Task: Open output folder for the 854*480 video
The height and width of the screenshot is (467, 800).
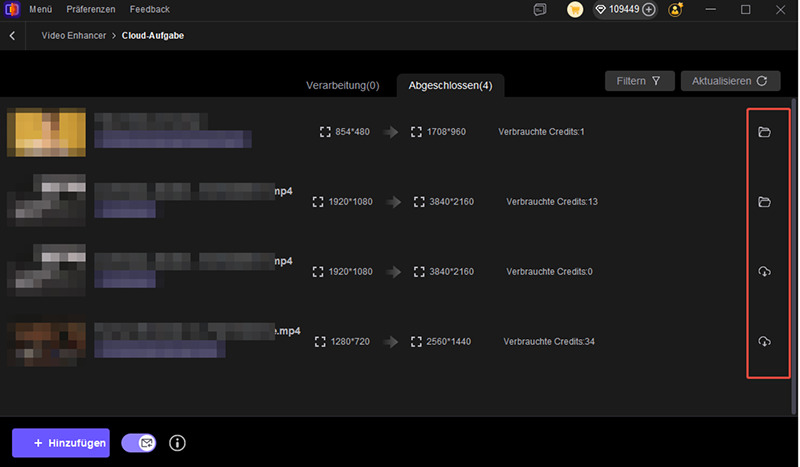Action: click(764, 132)
